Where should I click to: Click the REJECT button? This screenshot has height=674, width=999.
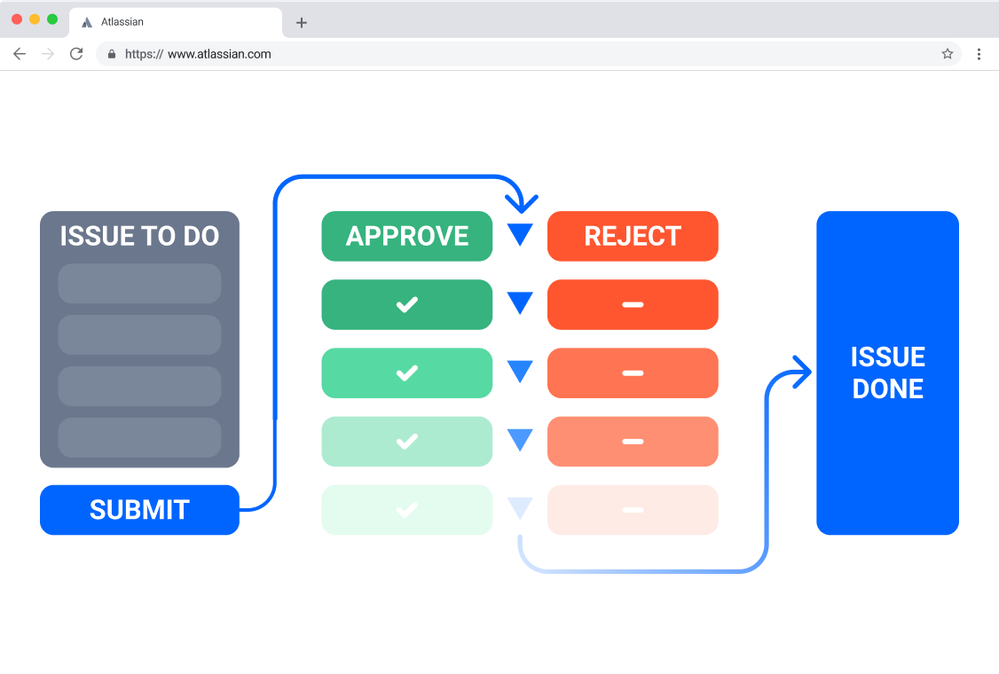coord(632,236)
